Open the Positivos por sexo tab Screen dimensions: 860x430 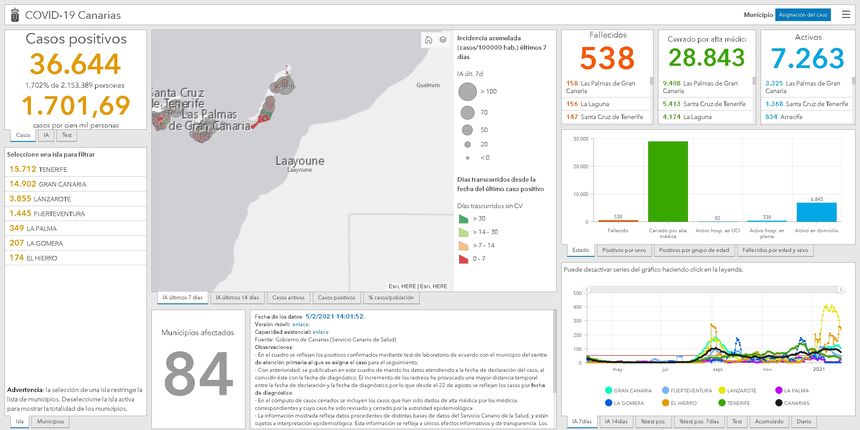625,250
